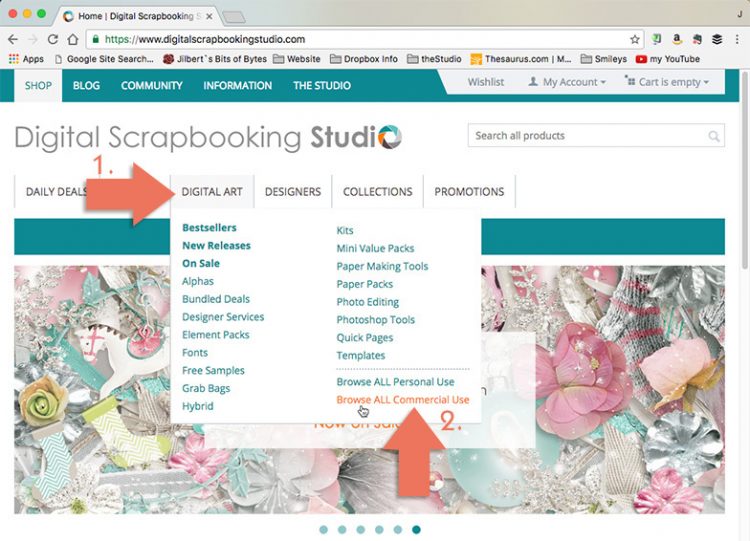Open the COLLECTIONS menu tab
Viewport: 750px width, 541px height.
coord(377,192)
